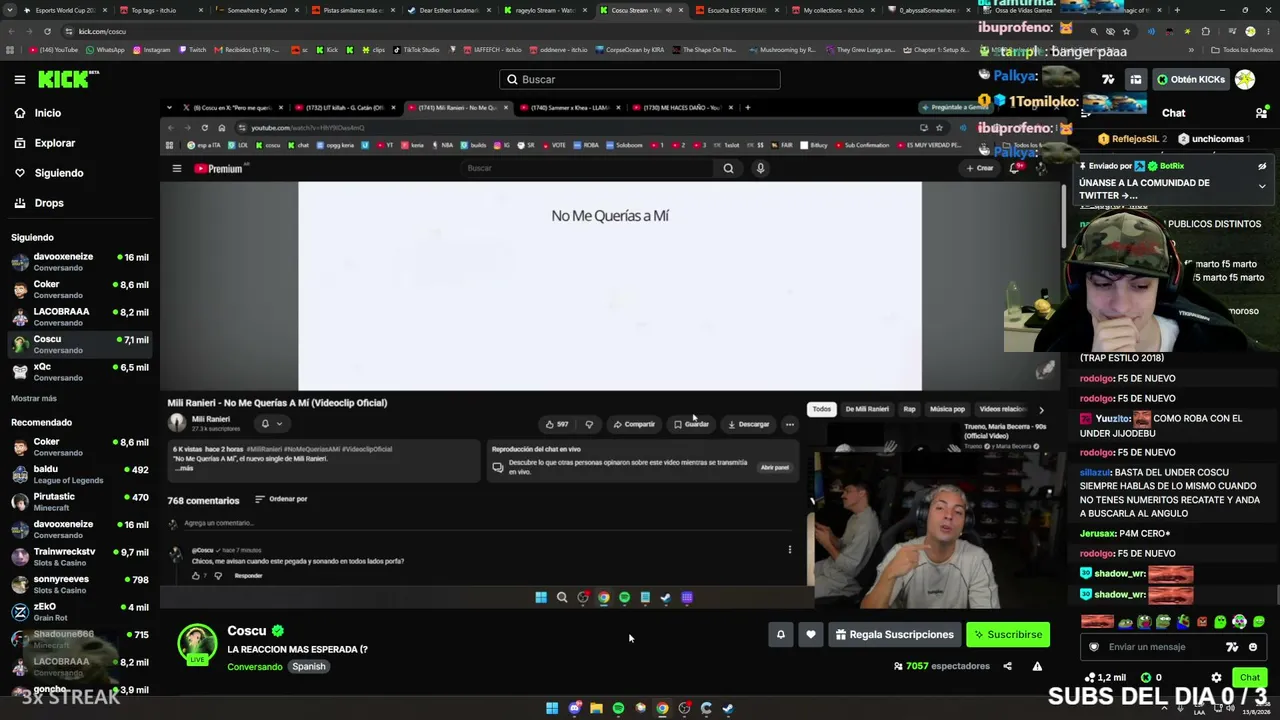This screenshot has width=1280, height=720.
Task: Open Explorar in Kick sidebar
Action: point(55,143)
